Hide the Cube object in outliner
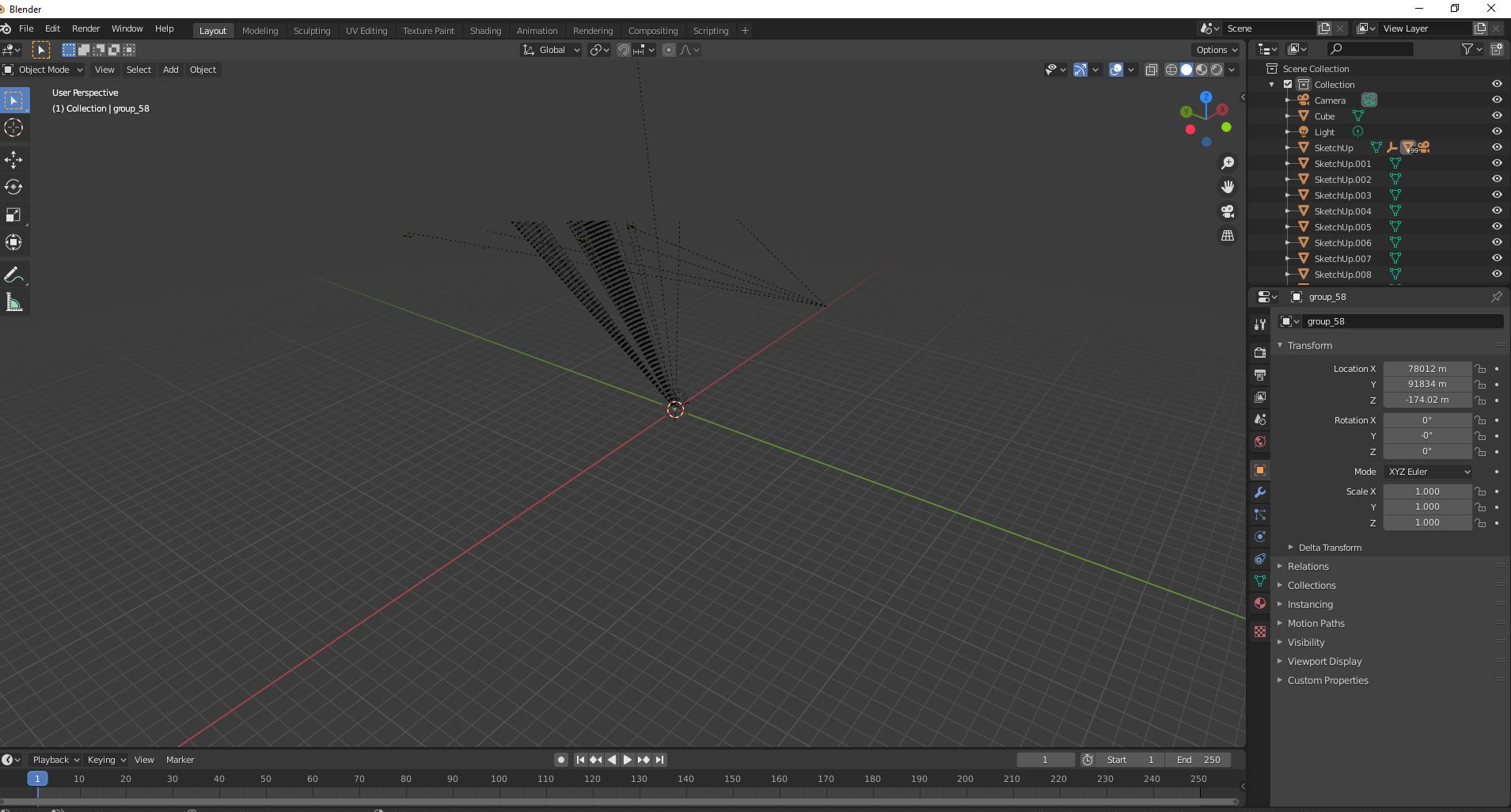 [x=1496, y=116]
